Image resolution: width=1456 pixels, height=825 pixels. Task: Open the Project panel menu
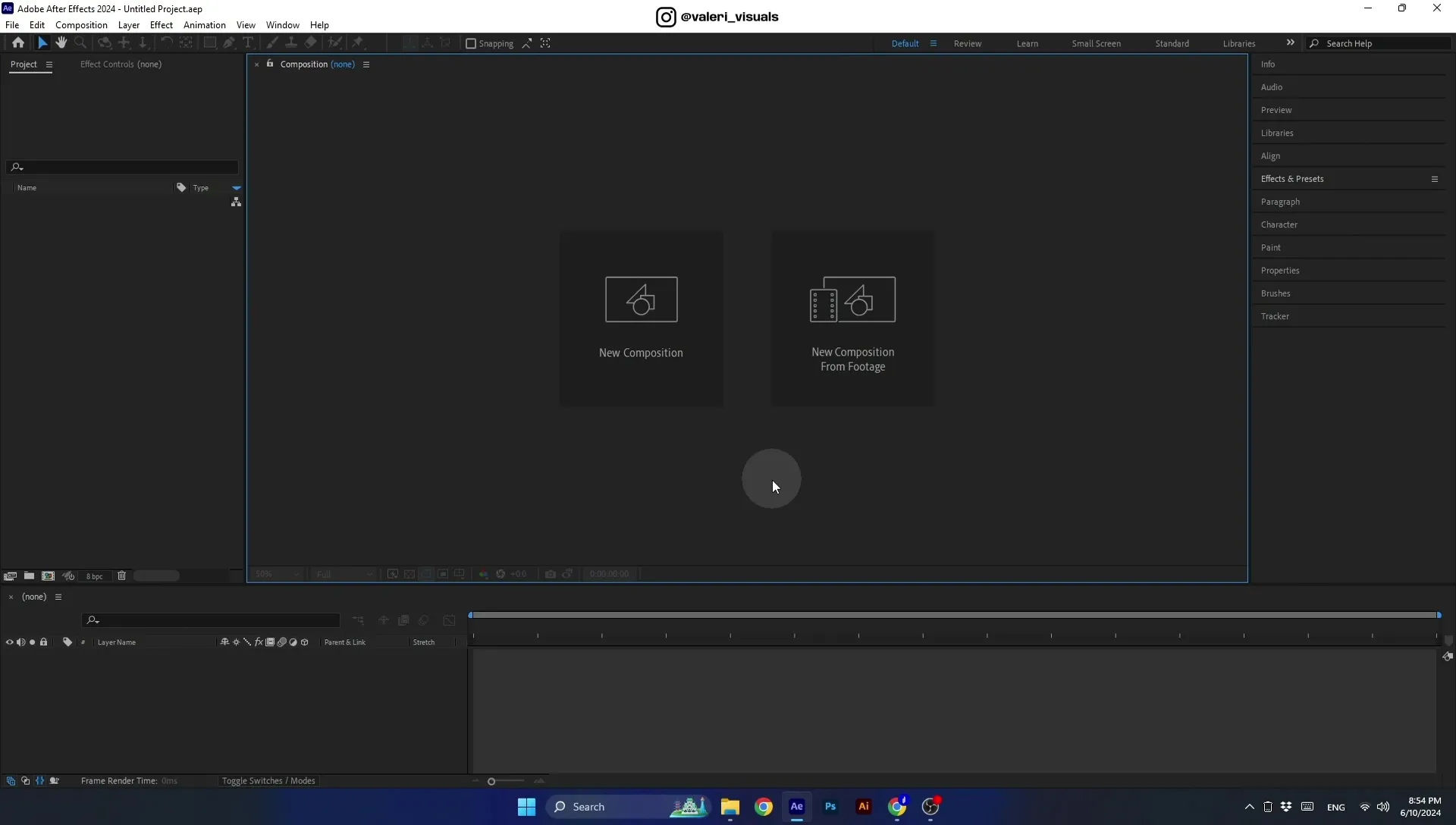[x=49, y=64]
